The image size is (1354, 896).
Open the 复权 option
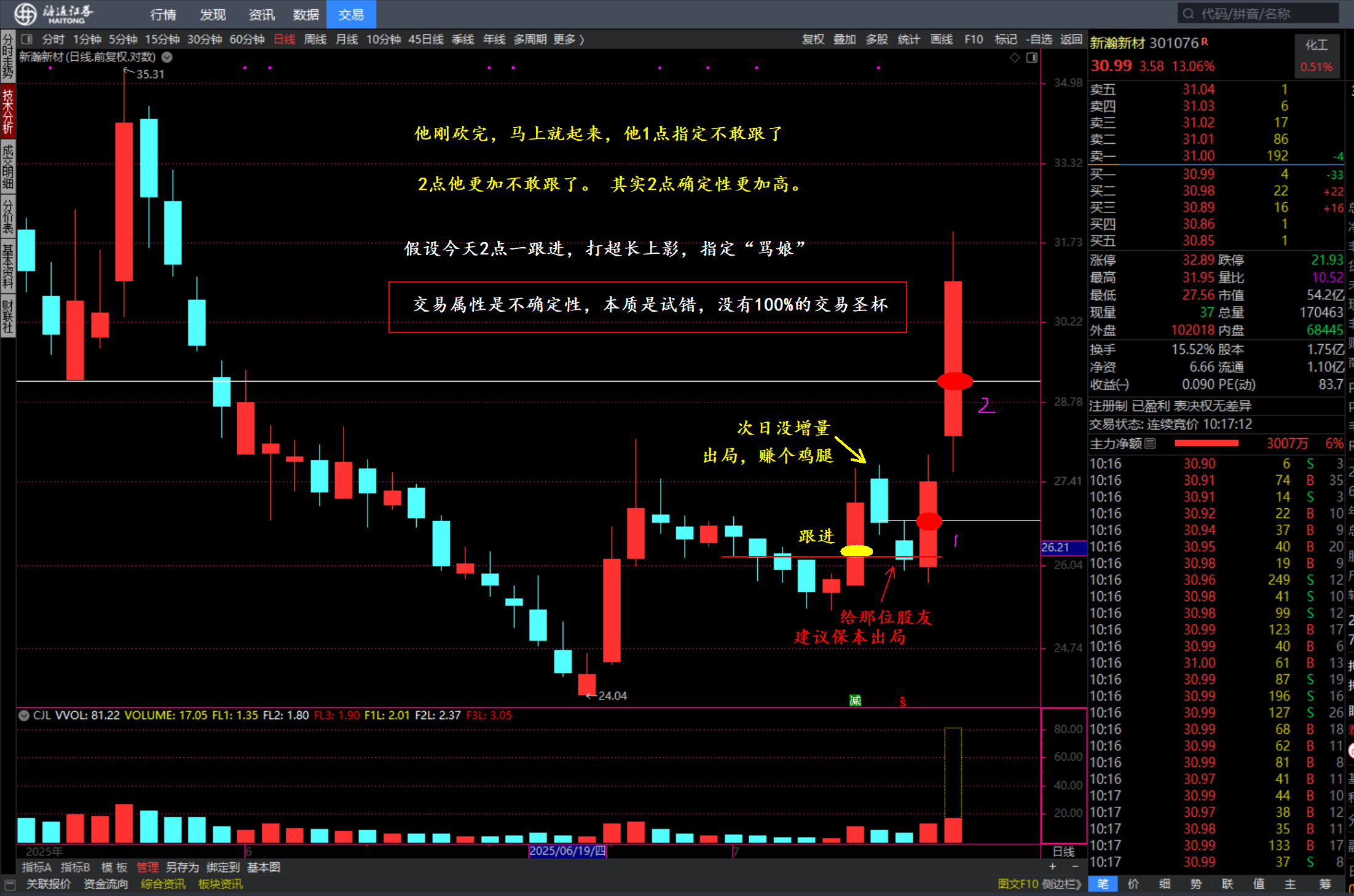point(813,39)
